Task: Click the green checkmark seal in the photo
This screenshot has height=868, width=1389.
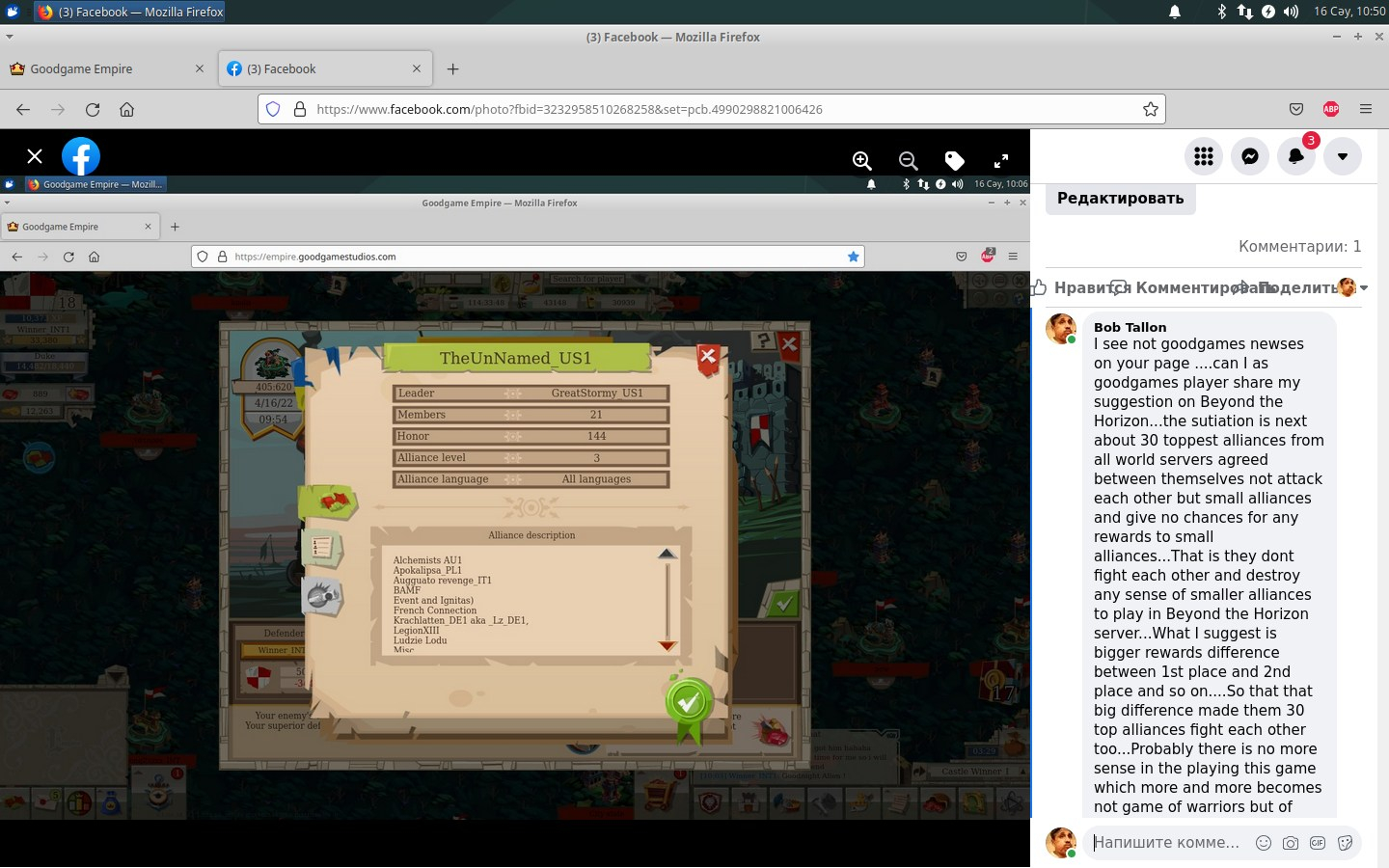Action: point(688,703)
